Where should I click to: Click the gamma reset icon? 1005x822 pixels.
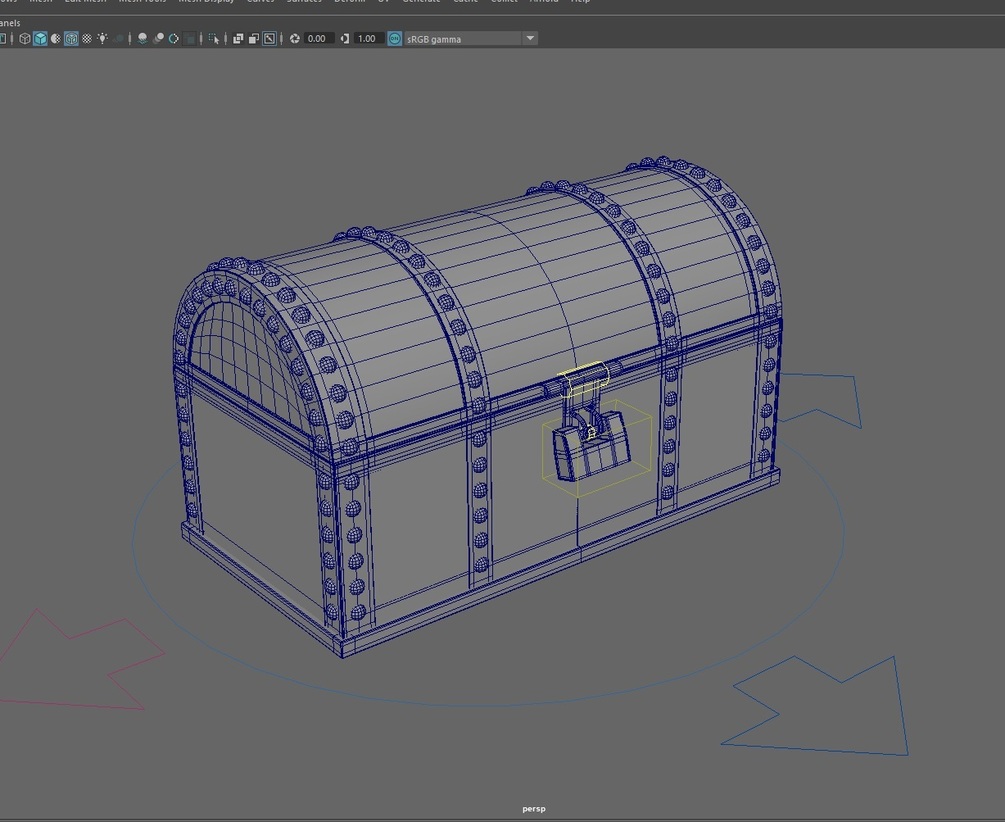tap(345, 38)
